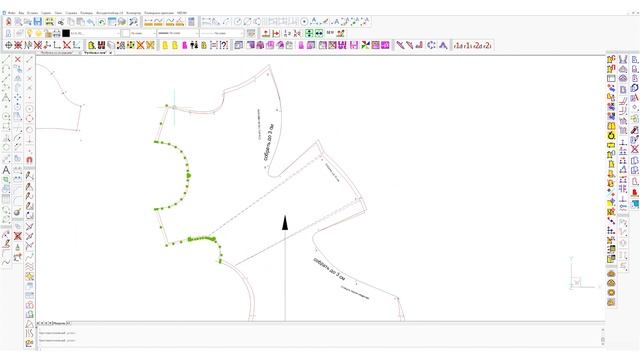Click the grey sphere icon in left toolbar
640x360 pixels.
pyautogui.click(x=18, y=212)
